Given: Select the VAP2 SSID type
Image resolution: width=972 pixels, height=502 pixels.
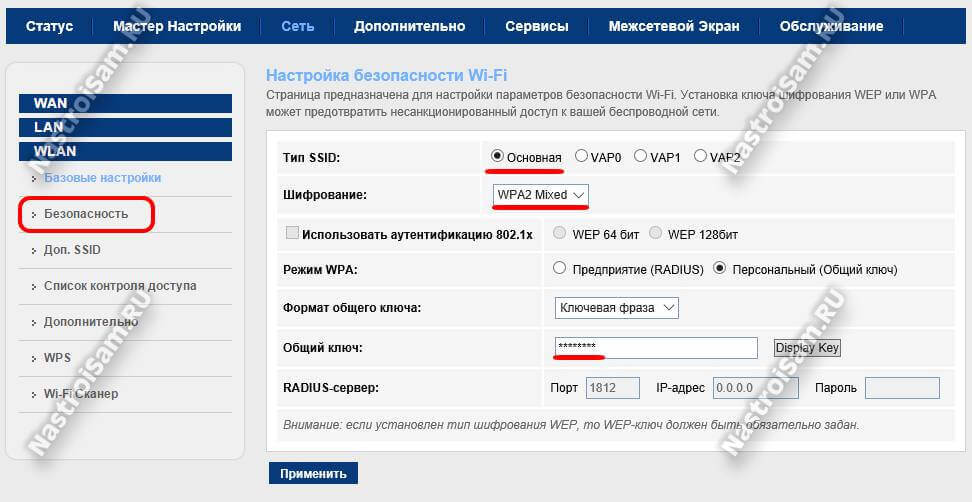Looking at the screenshot, I should (700, 156).
